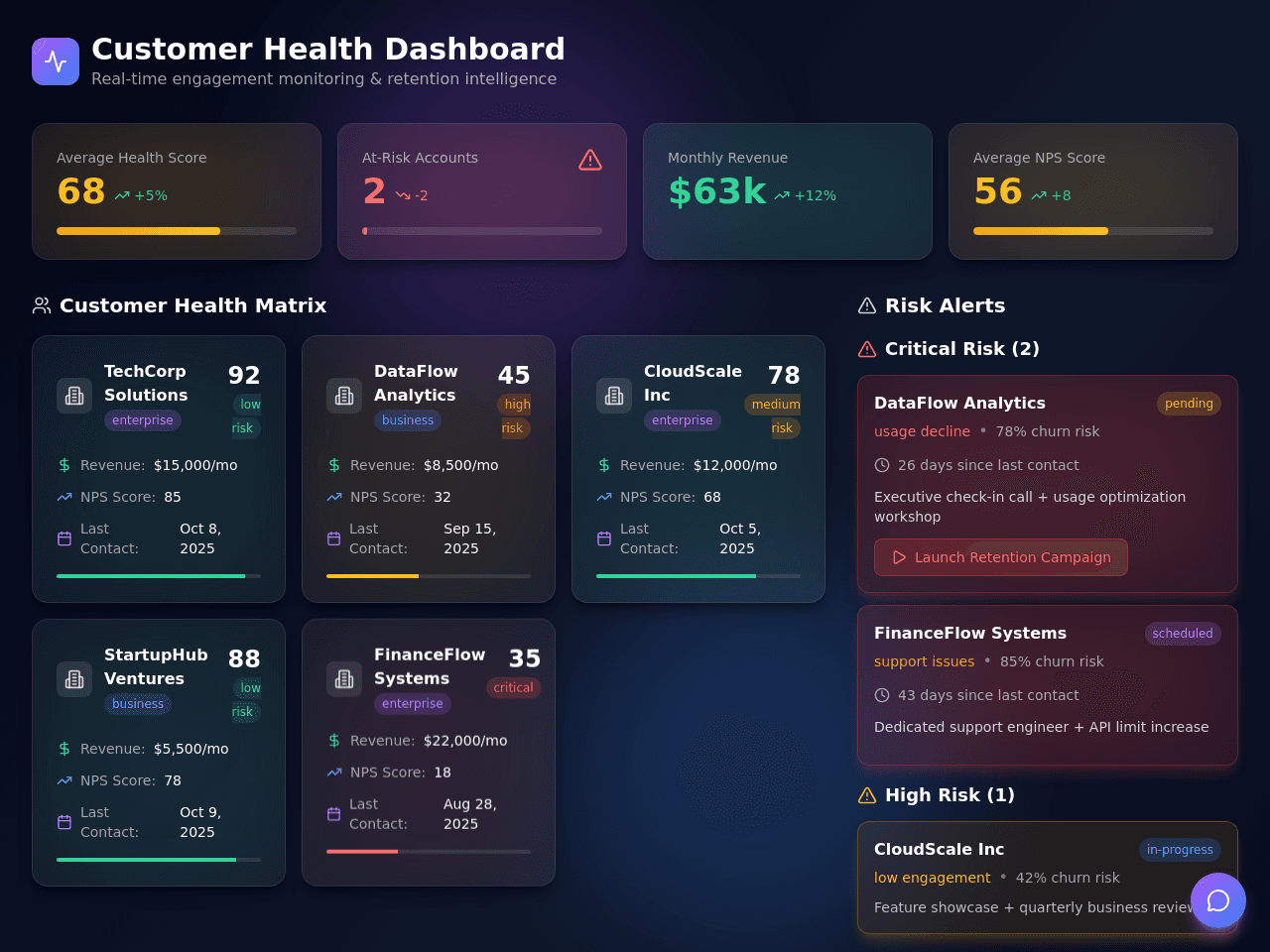Open the CloudScale Inc high risk alert
The height and width of the screenshot is (952, 1270).
[1048, 878]
